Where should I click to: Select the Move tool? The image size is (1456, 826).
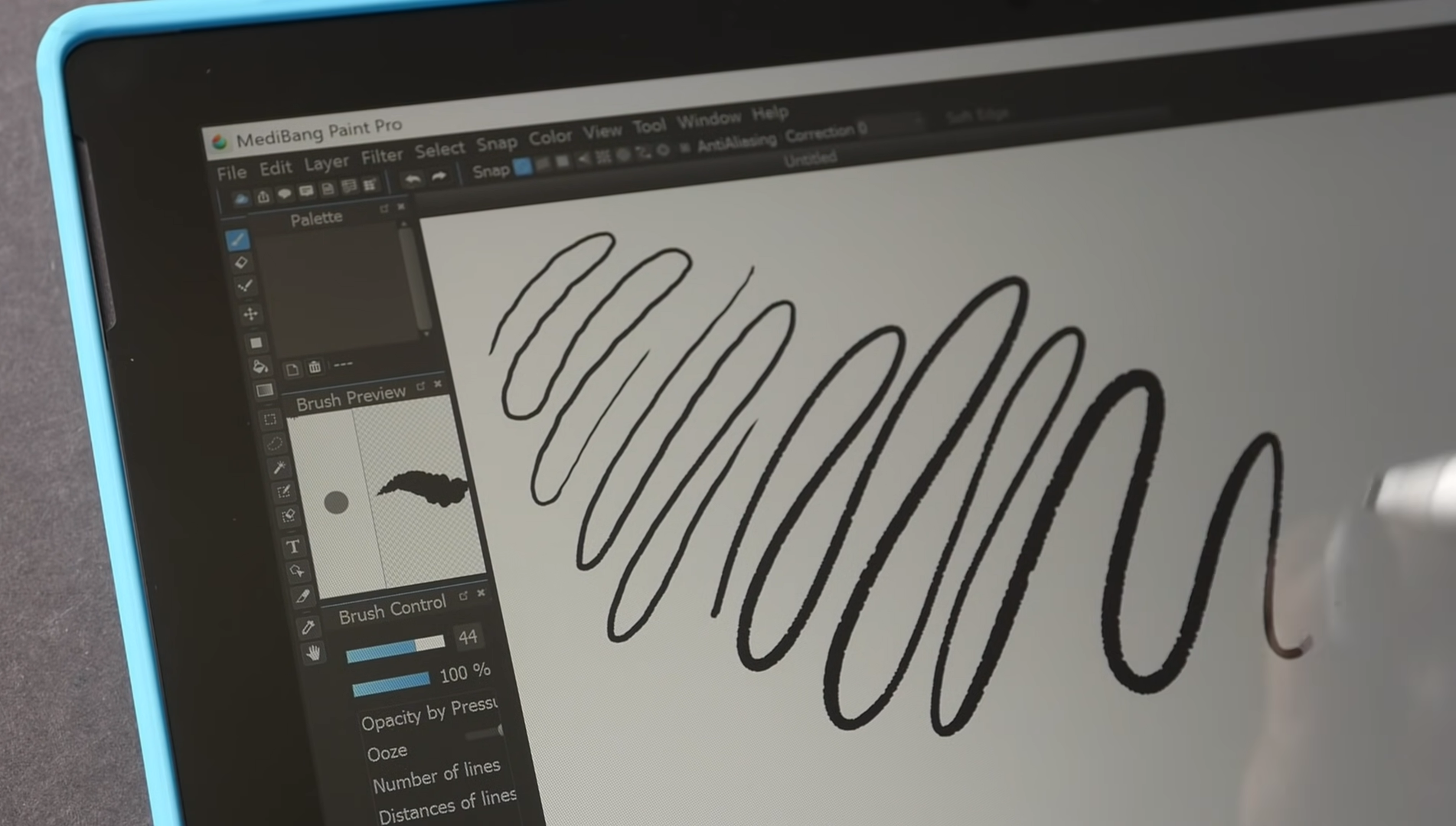[x=250, y=314]
